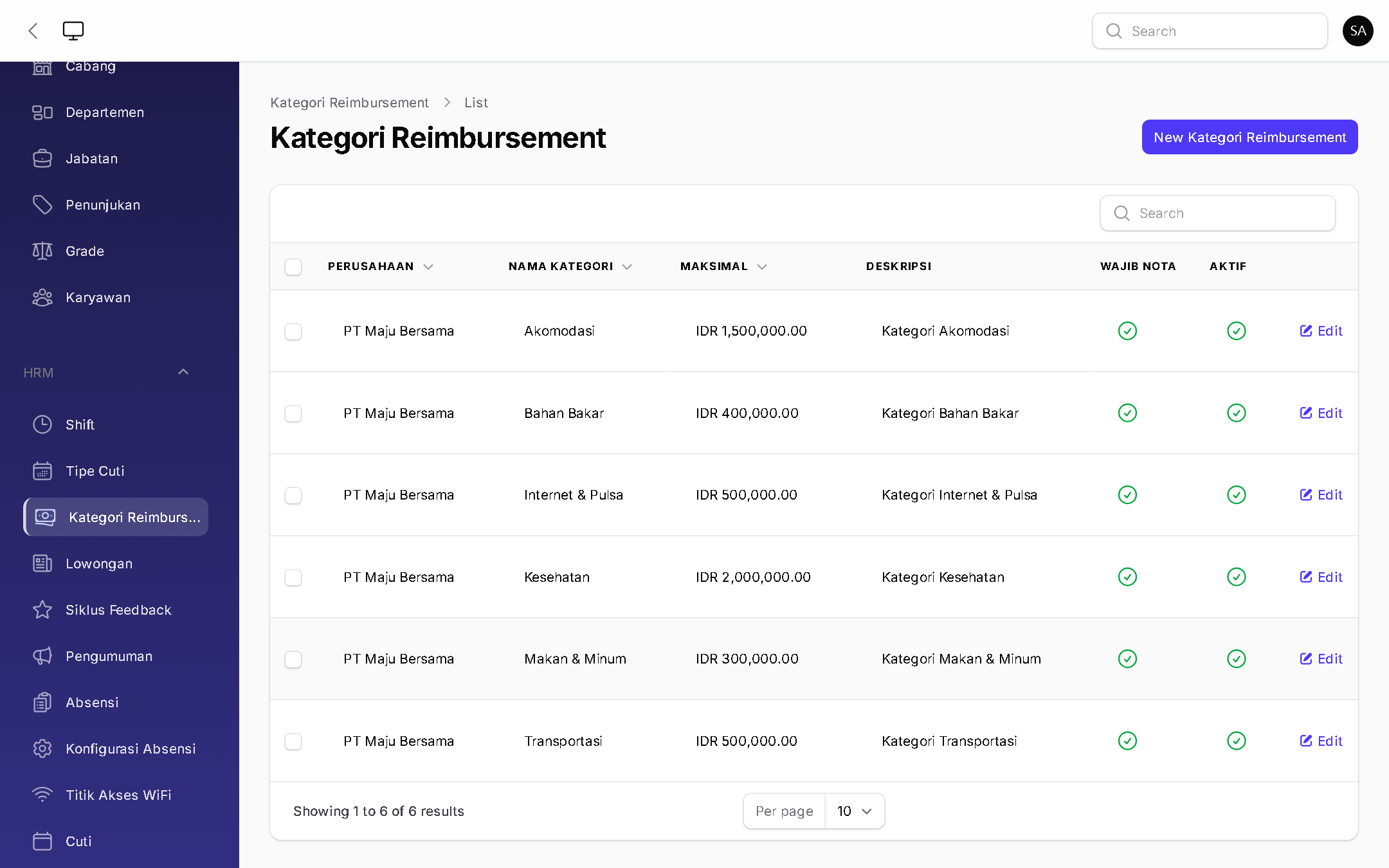Edit the Makan & Minum category
Image resolution: width=1389 pixels, height=868 pixels.
(1321, 659)
